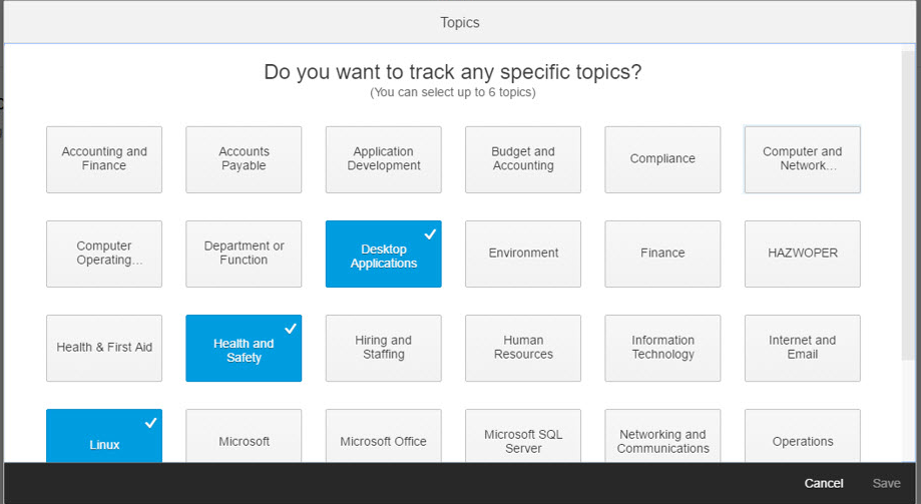Pick the Budget and Accounting tile
Viewport: 921px width, 504px height.
[x=523, y=159]
